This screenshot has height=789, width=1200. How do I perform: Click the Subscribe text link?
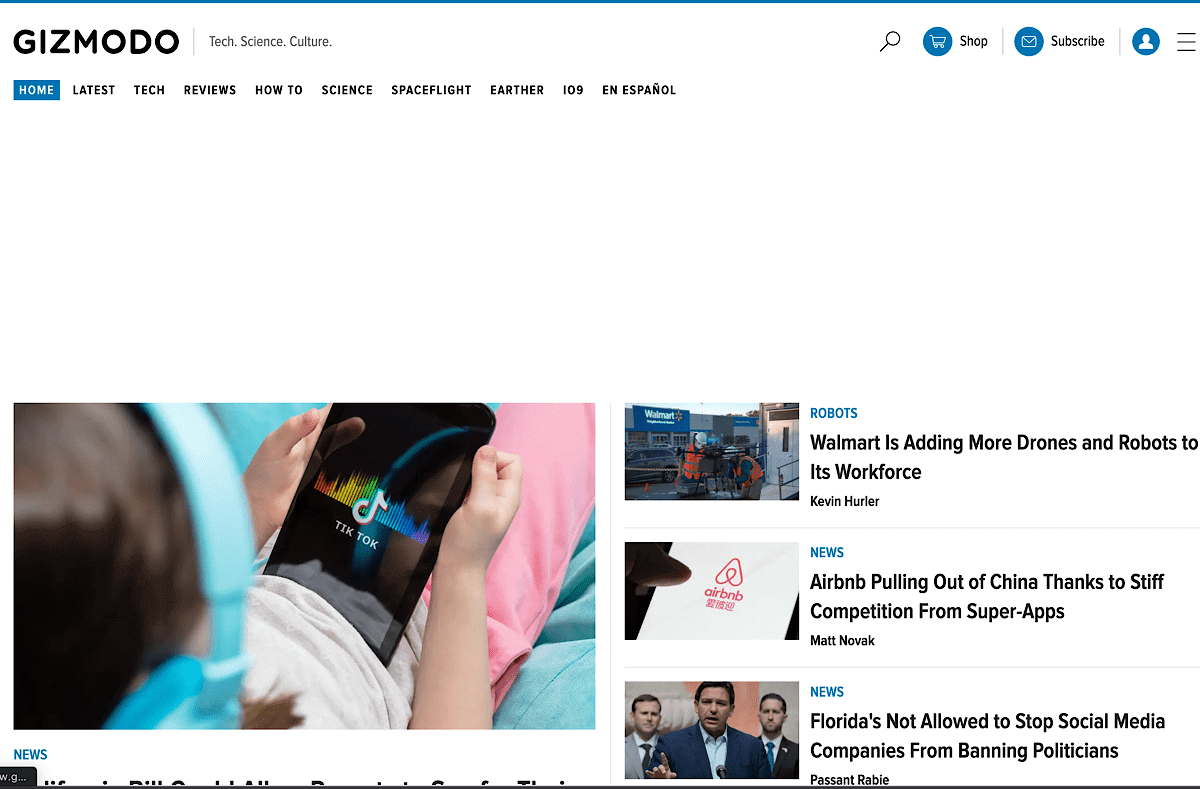[1077, 41]
